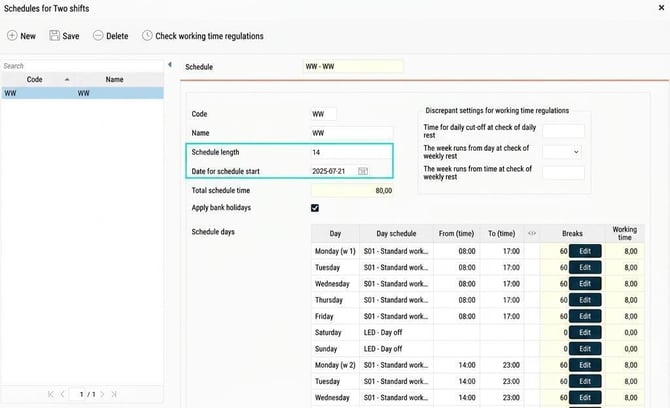This screenshot has height=408, width=670.
Task: Save the schedule with Save button
Action: click(x=64, y=36)
